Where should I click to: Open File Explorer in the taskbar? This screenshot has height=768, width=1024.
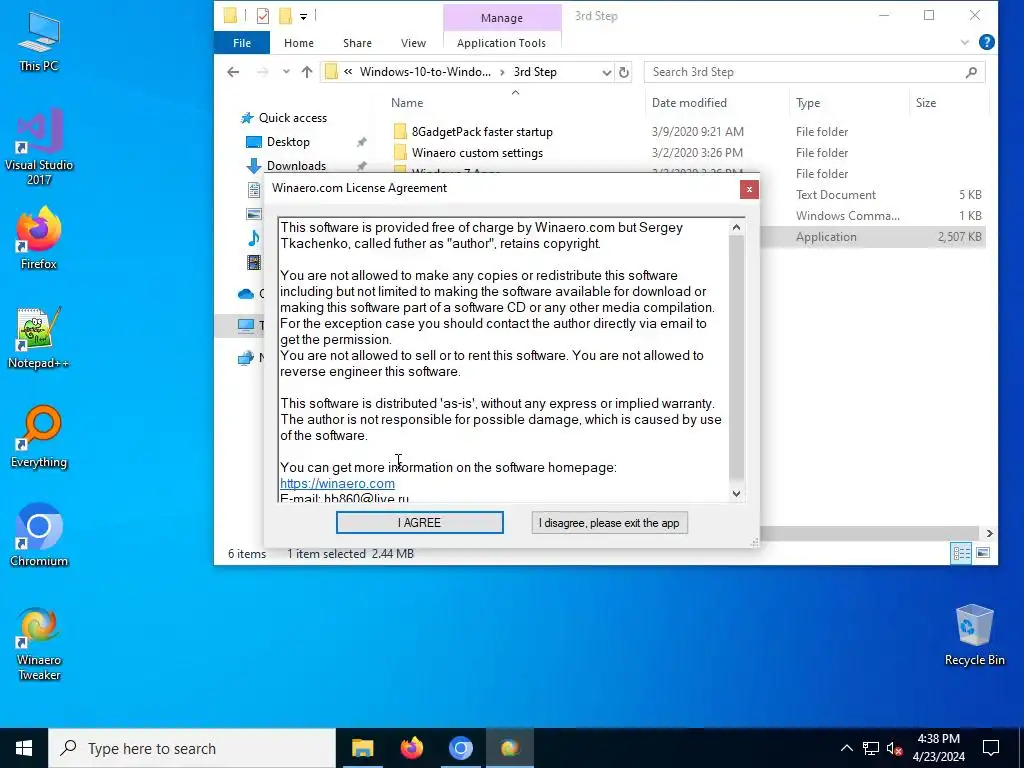[x=362, y=748]
